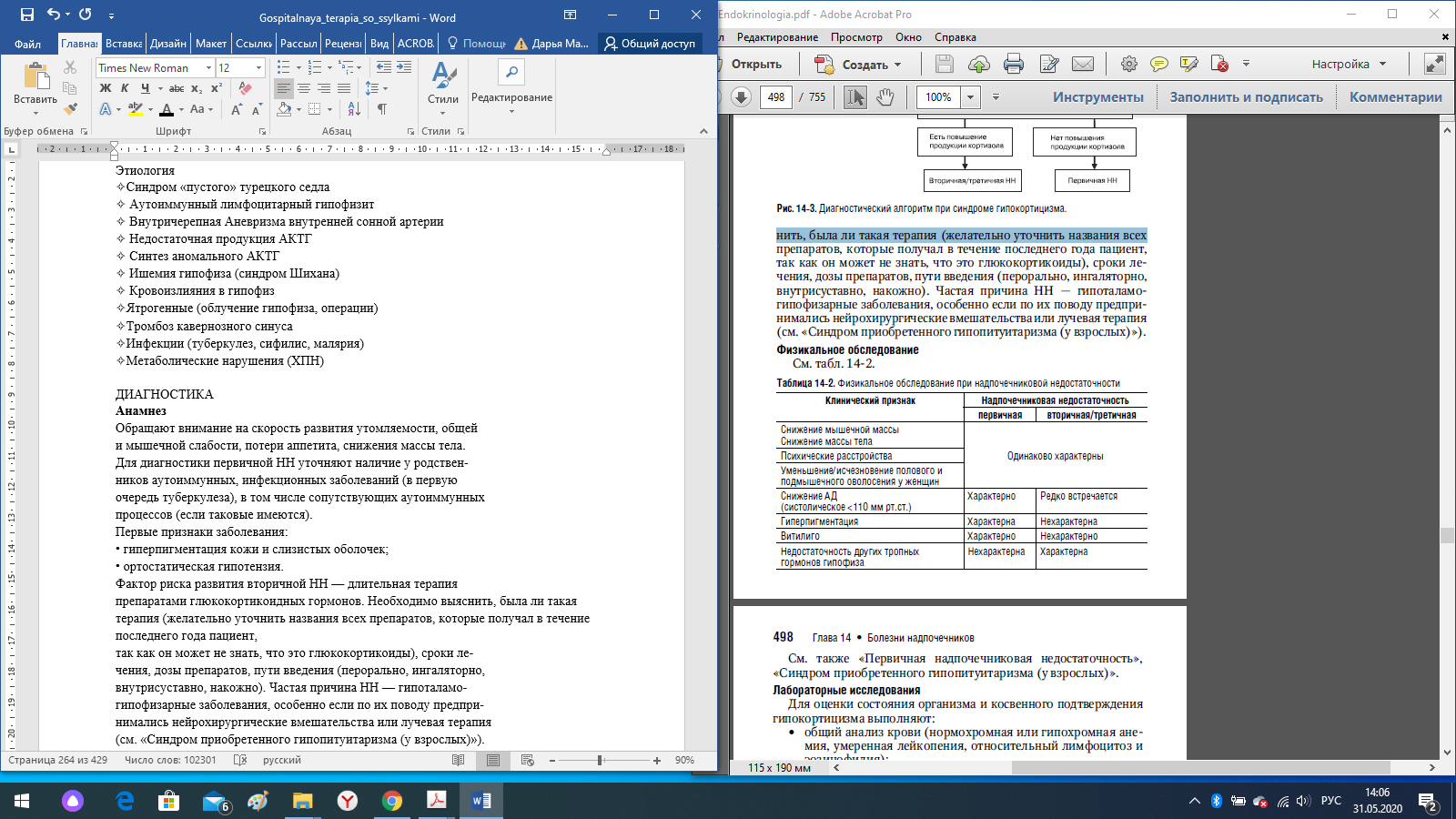Center align text in Word
The height and width of the screenshot is (819, 1456).
click(304, 88)
